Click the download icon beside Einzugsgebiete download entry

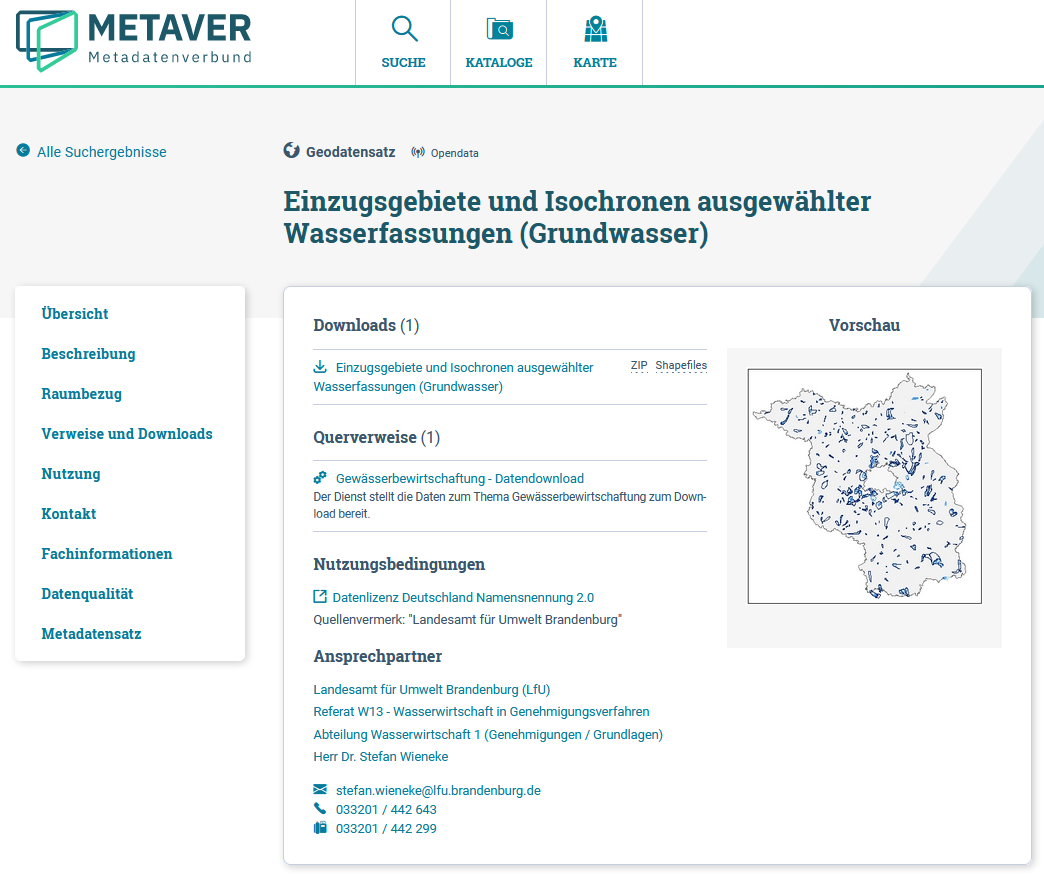point(319,365)
